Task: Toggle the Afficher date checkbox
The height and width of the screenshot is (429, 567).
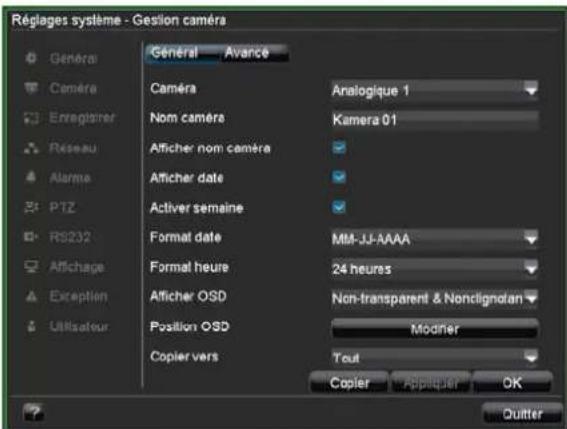Action: [x=339, y=177]
